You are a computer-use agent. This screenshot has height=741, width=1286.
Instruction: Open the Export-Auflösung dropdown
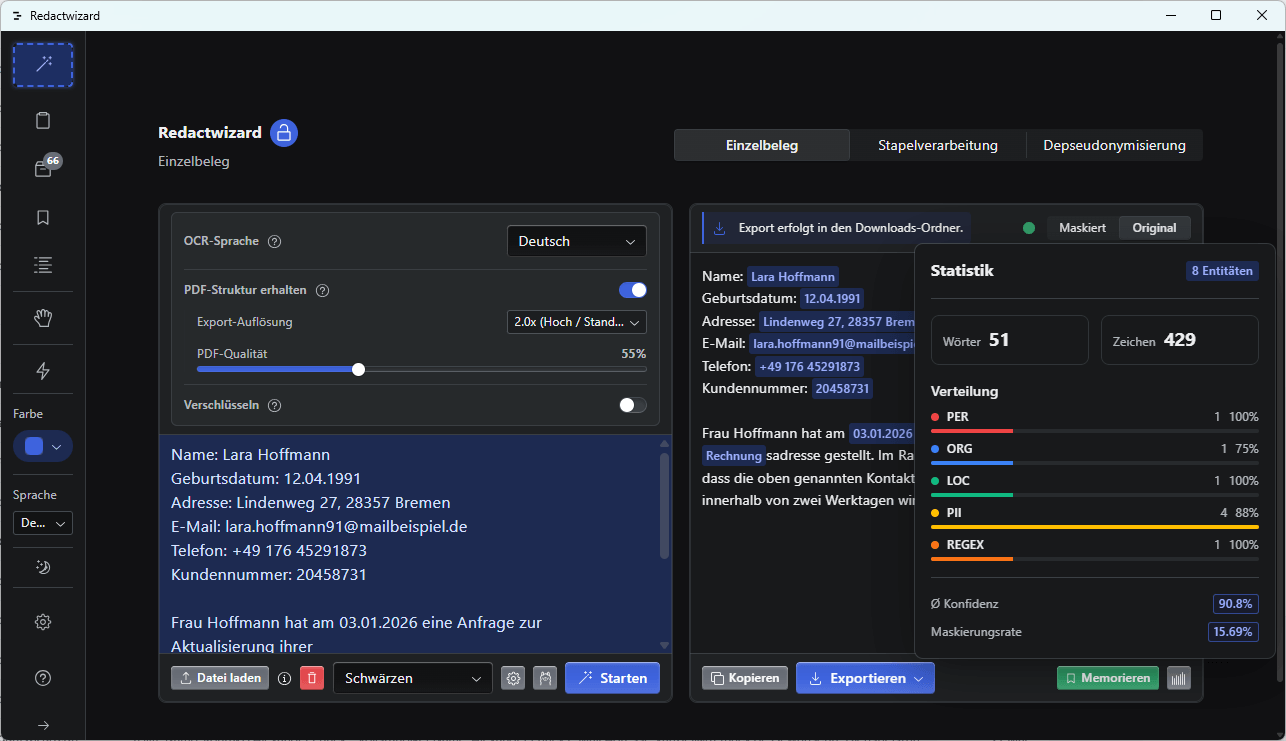pos(577,322)
